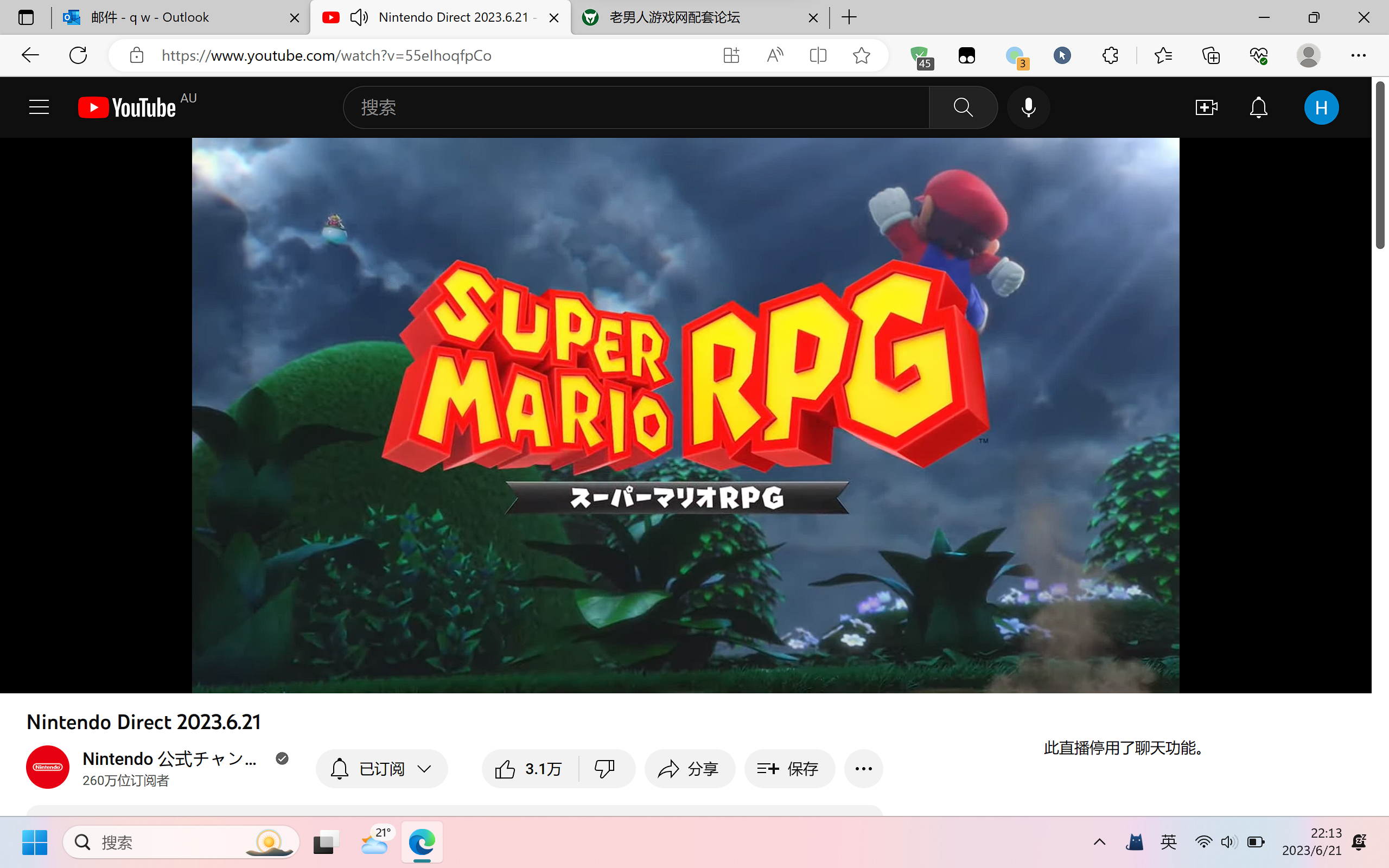Click inside the YouTube 搜索 search field

[636, 107]
